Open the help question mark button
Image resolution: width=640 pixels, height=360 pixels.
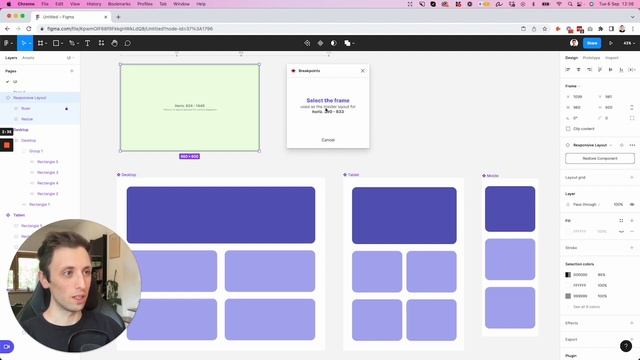626,346
